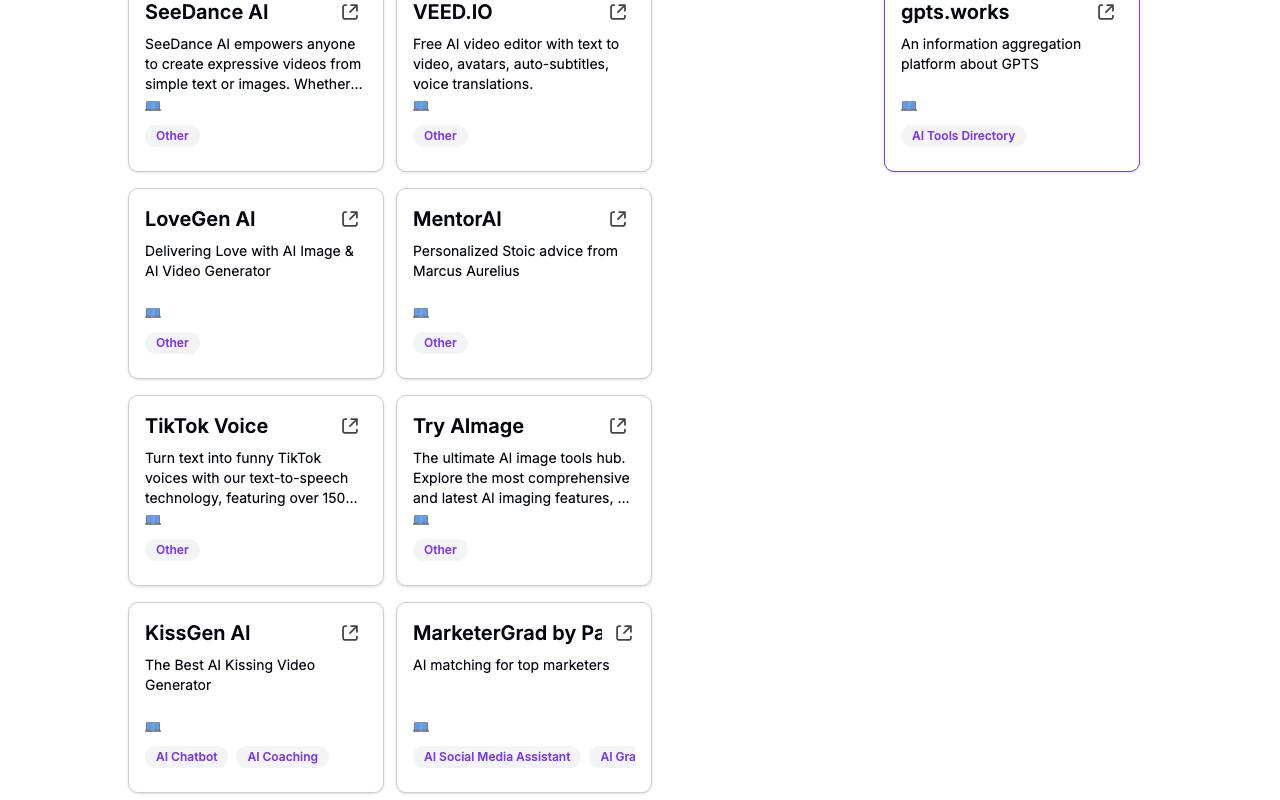Open Try AImage external link icon
The width and height of the screenshot is (1280, 800).
pos(618,426)
